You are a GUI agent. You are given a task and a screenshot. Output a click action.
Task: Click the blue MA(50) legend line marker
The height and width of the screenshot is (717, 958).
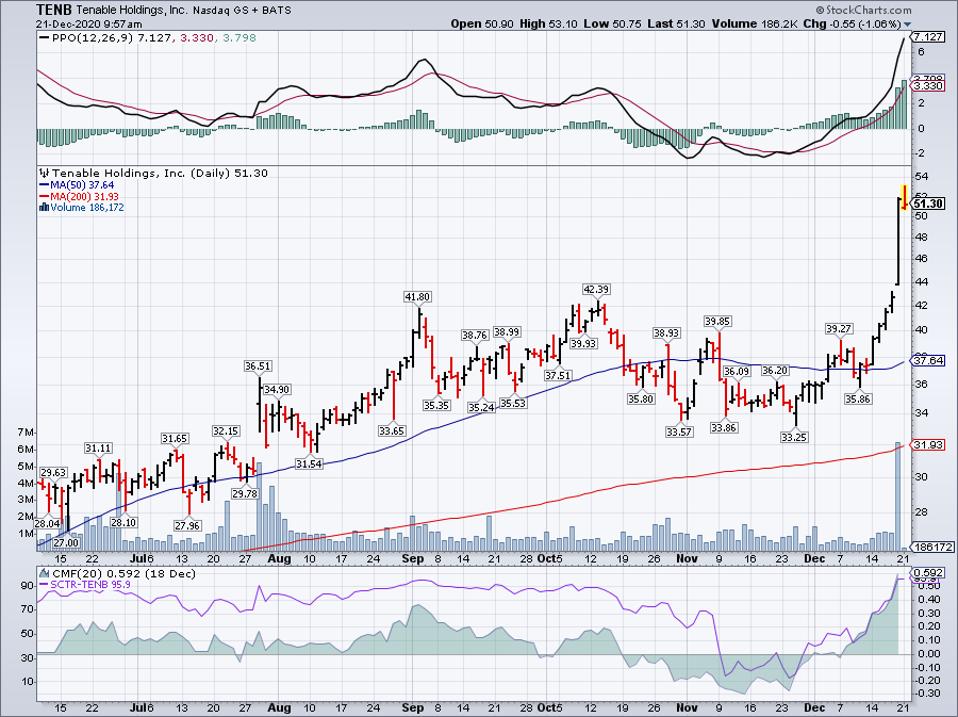point(44,185)
